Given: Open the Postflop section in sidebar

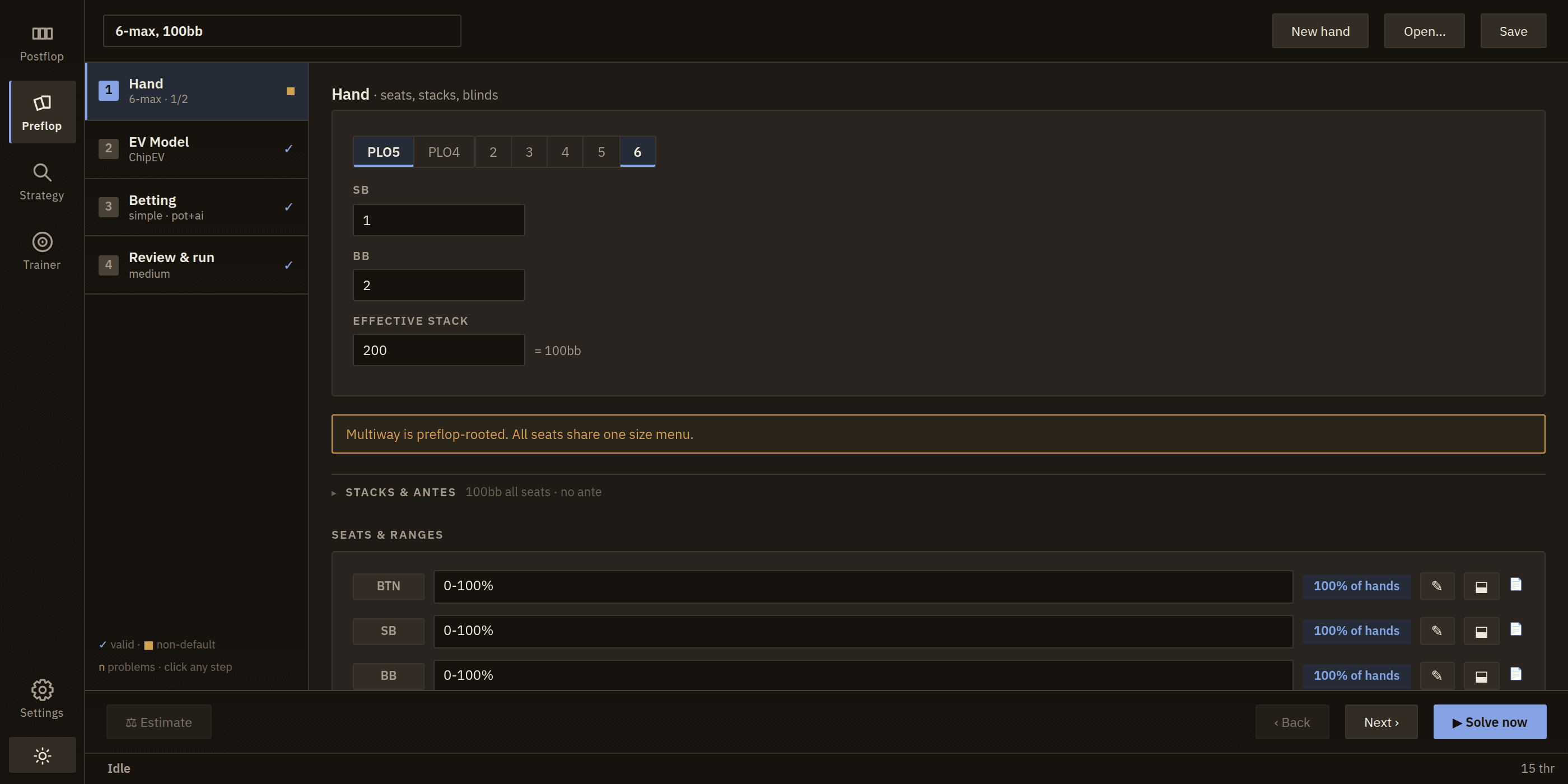Looking at the screenshot, I should click(x=42, y=43).
